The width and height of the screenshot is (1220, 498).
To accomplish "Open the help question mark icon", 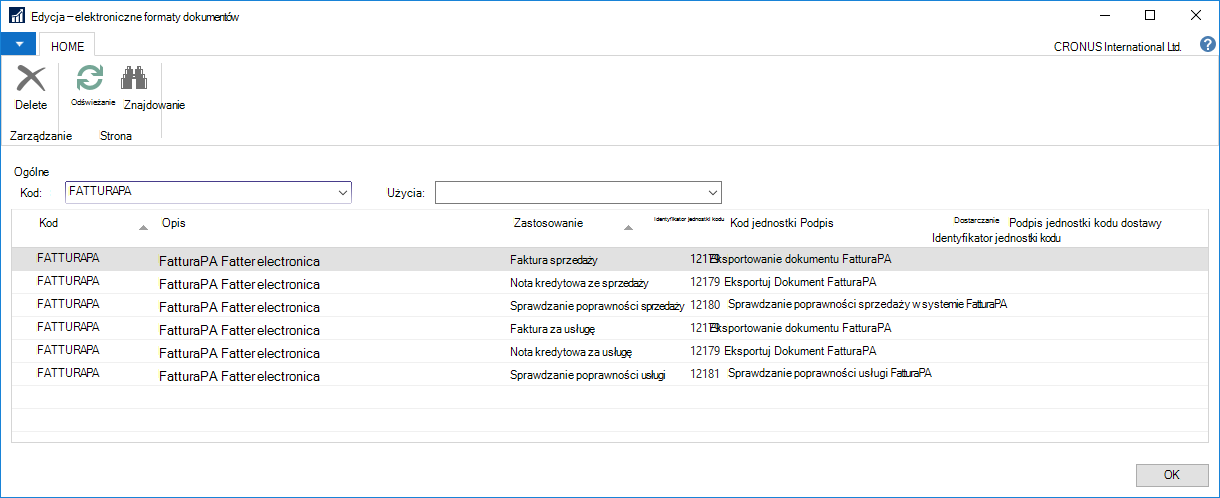I will coord(1207,45).
